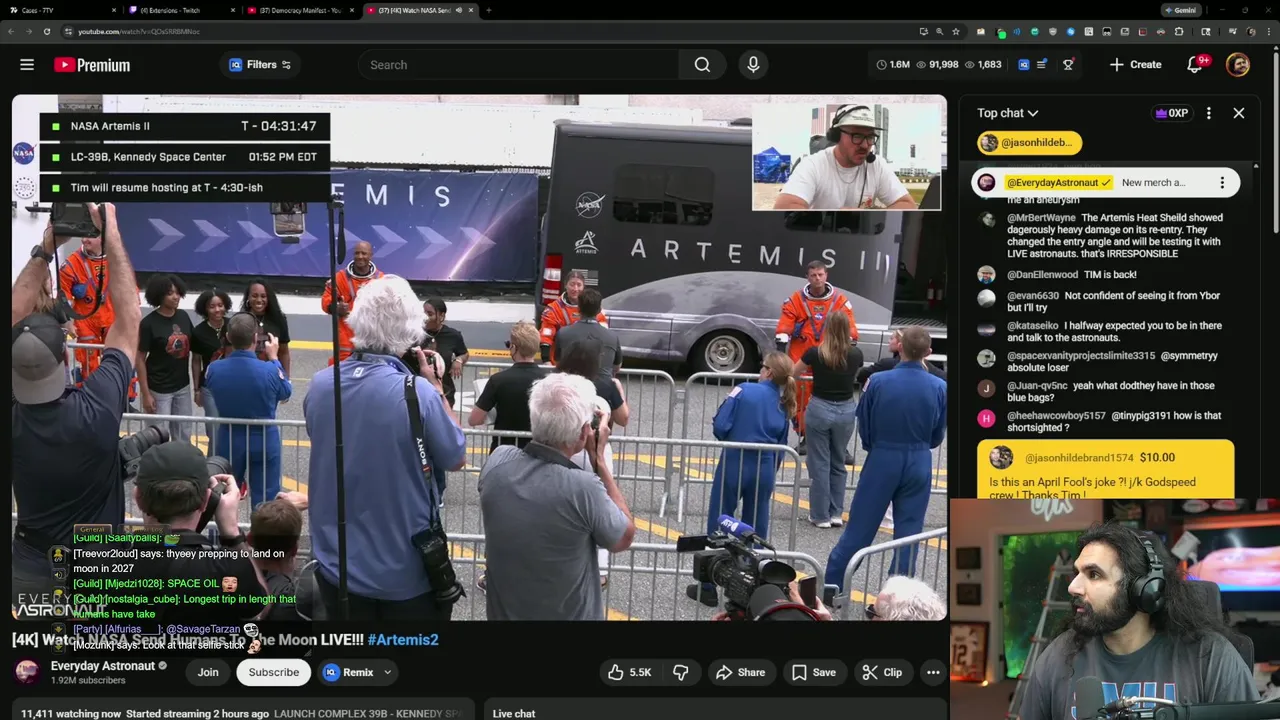
Task: Open the vidIQ Remix button
Action: pyautogui.click(x=348, y=672)
